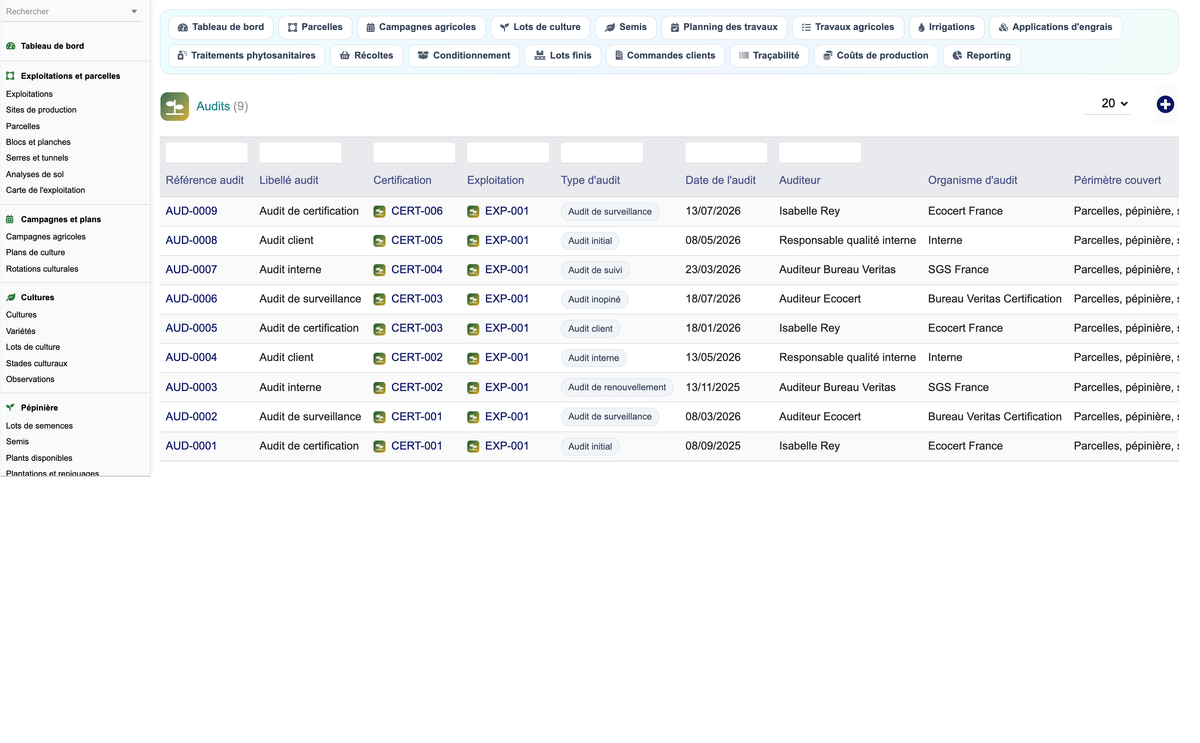
Task: Open Serres et tunnels in sidebar
Action: [x=37, y=158]
